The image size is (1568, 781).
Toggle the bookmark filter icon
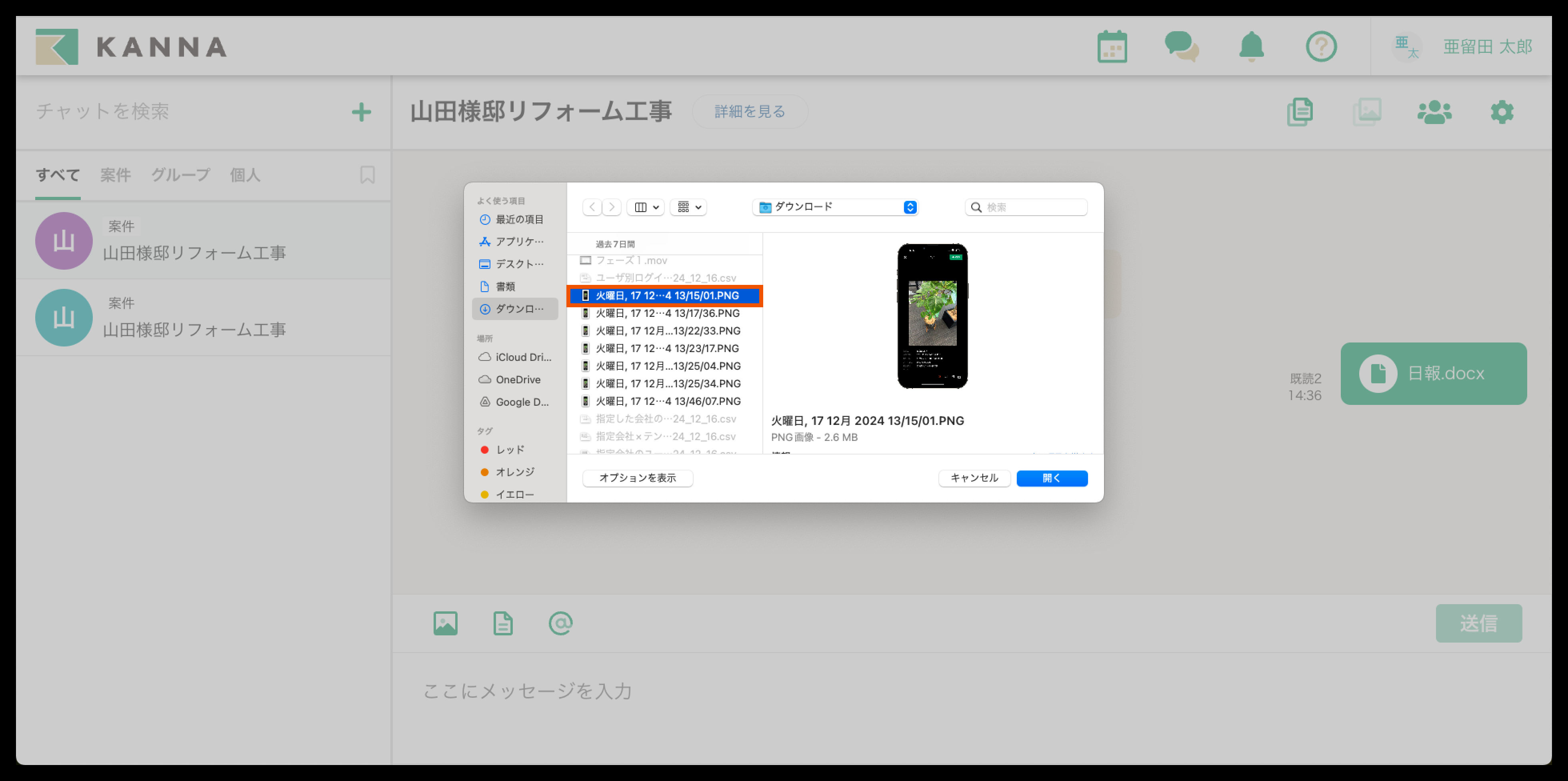pos(367,175)
